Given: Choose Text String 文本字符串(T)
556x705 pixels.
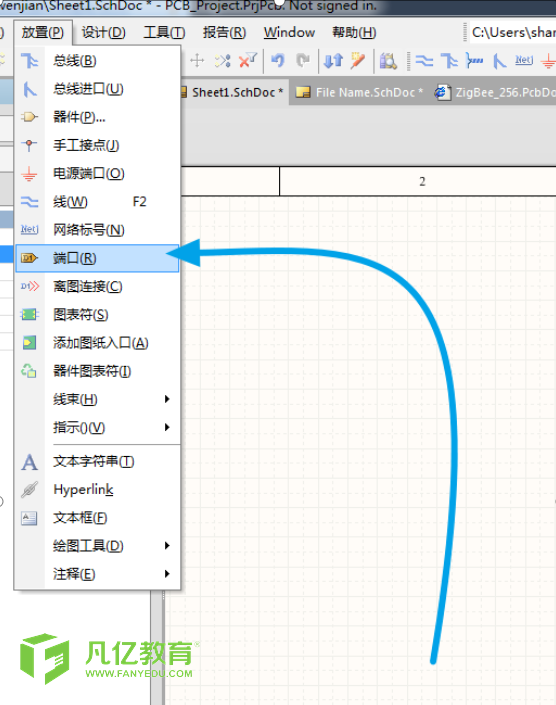Looking at the screenshot, I should point(97,461).
